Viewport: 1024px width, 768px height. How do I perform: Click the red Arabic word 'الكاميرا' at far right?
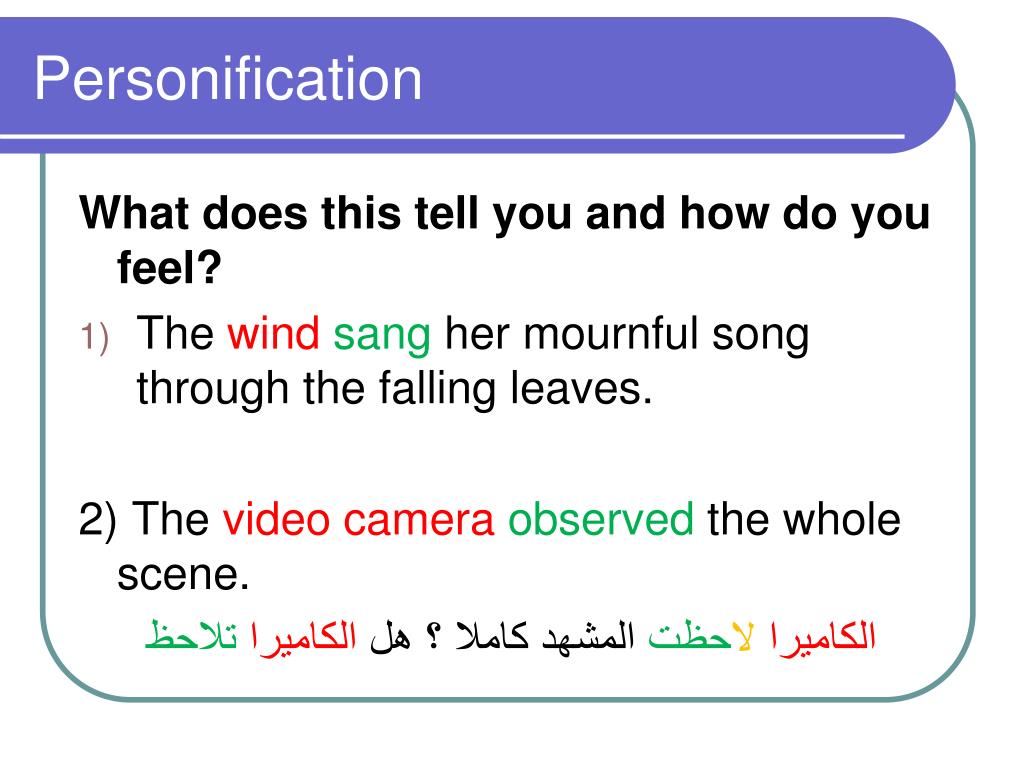(822, 635)
